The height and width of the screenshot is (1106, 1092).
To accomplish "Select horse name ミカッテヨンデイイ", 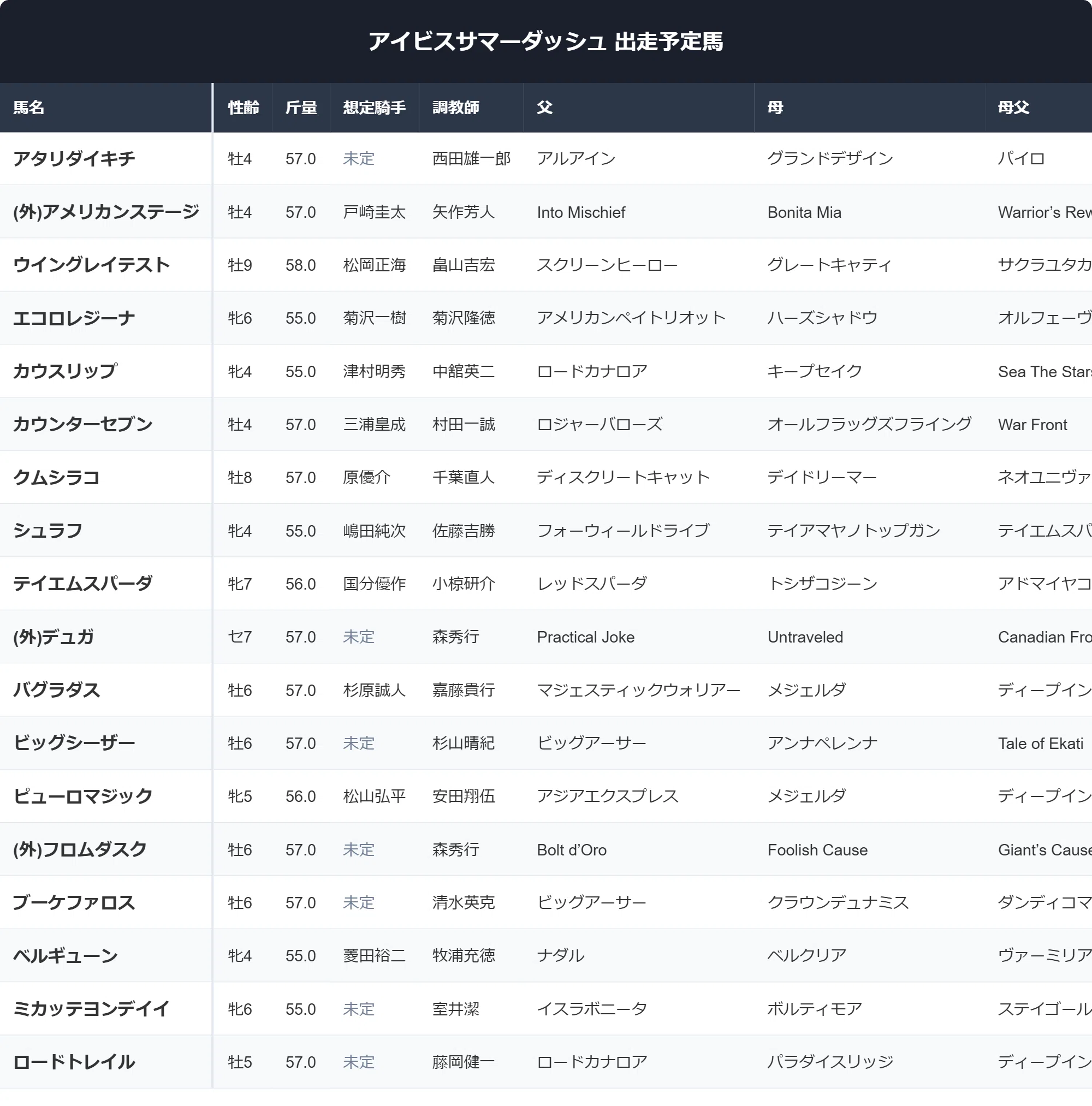I will pyautogui.click(x=92, y=1009).
